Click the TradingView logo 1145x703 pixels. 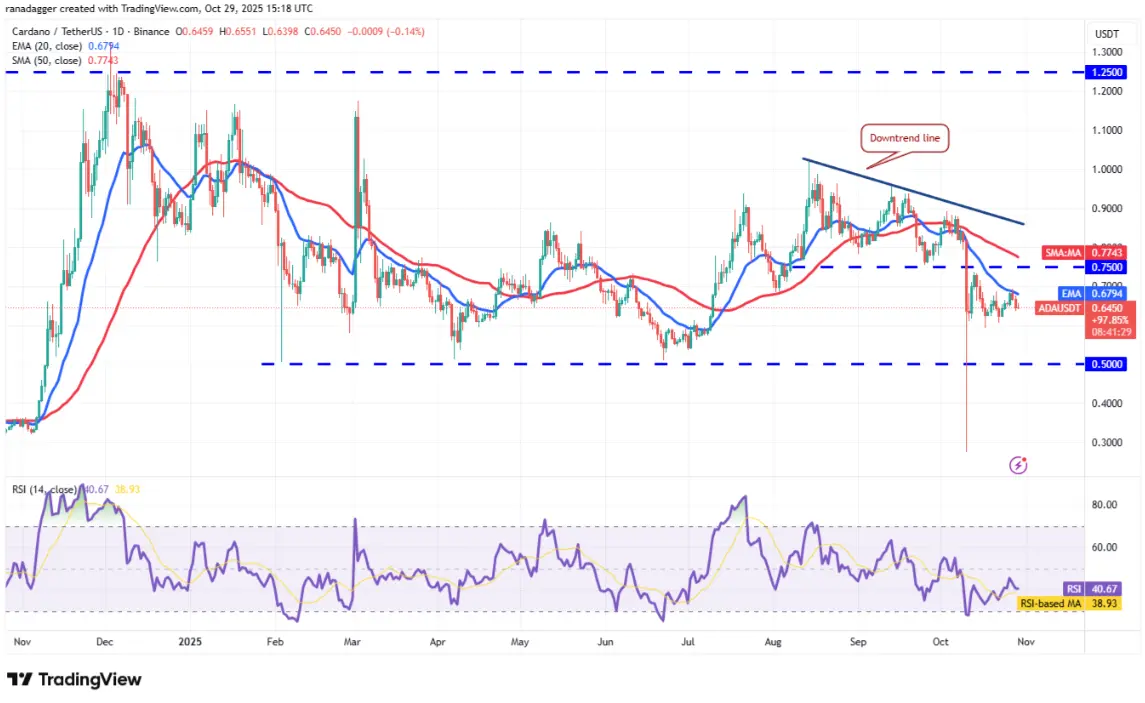(x=74, y=680)
